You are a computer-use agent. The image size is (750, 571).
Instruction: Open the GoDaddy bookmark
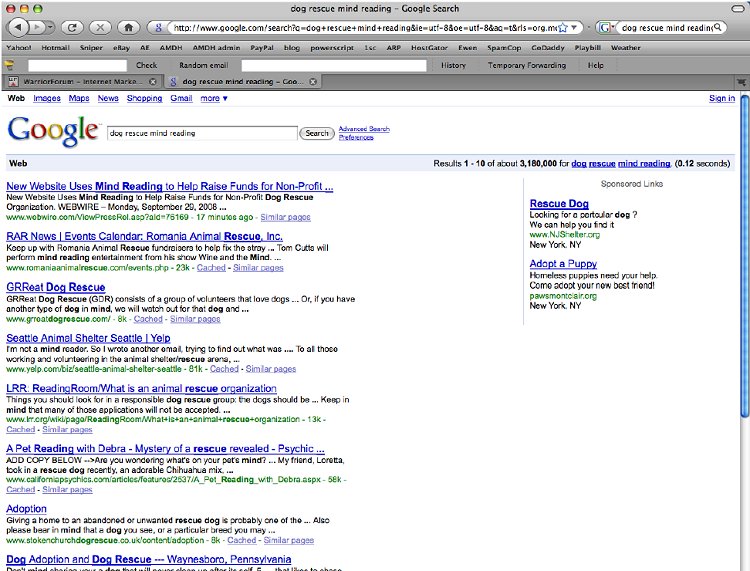[x=548, y=47]
